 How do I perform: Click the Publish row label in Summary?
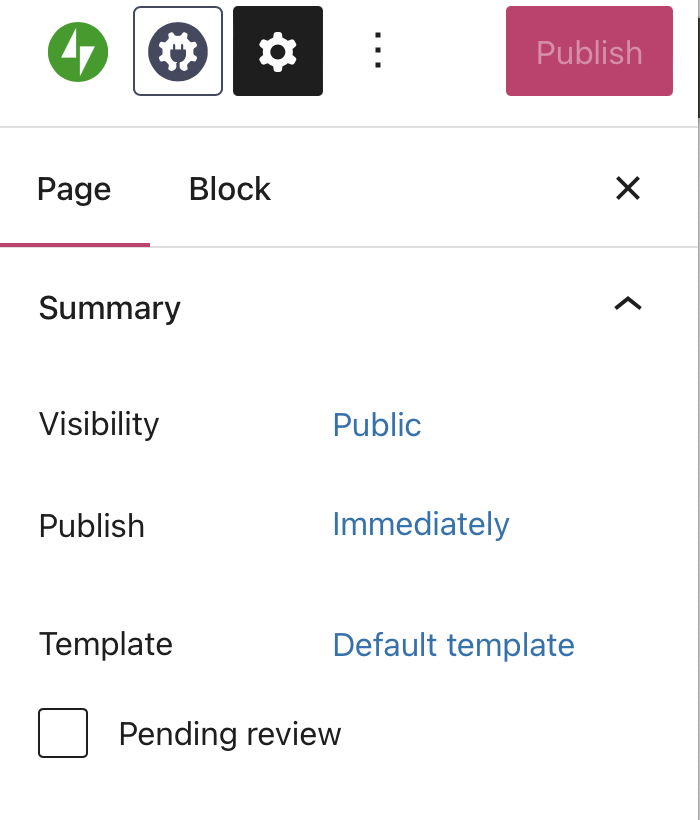[92, 526]
